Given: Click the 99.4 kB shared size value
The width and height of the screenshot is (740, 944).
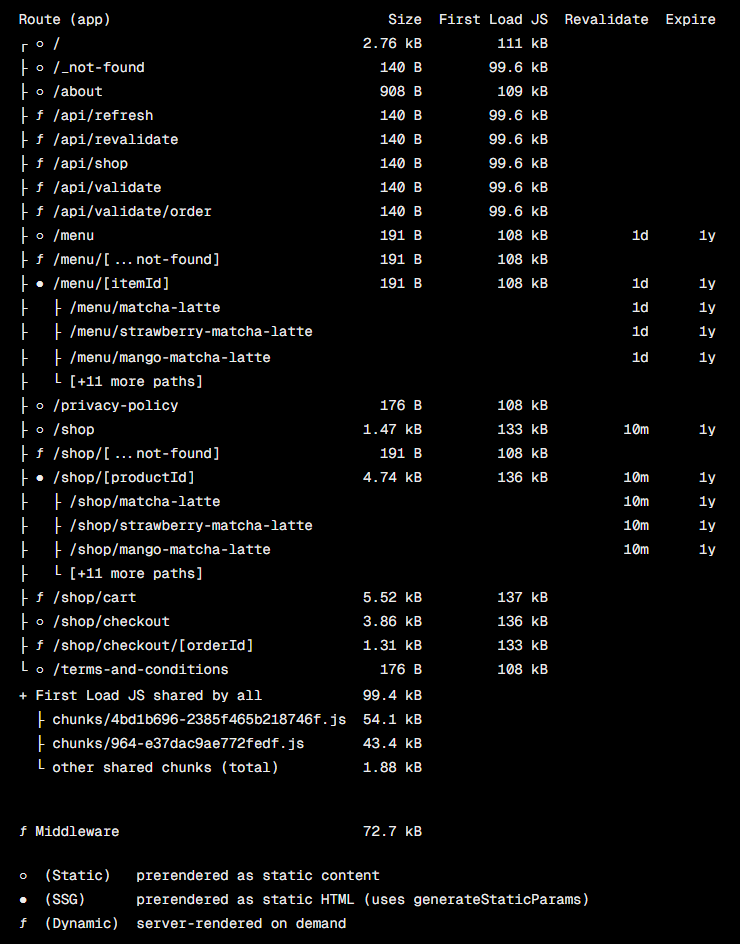Looking at the screenshot, I should click(x=392, y=696).
